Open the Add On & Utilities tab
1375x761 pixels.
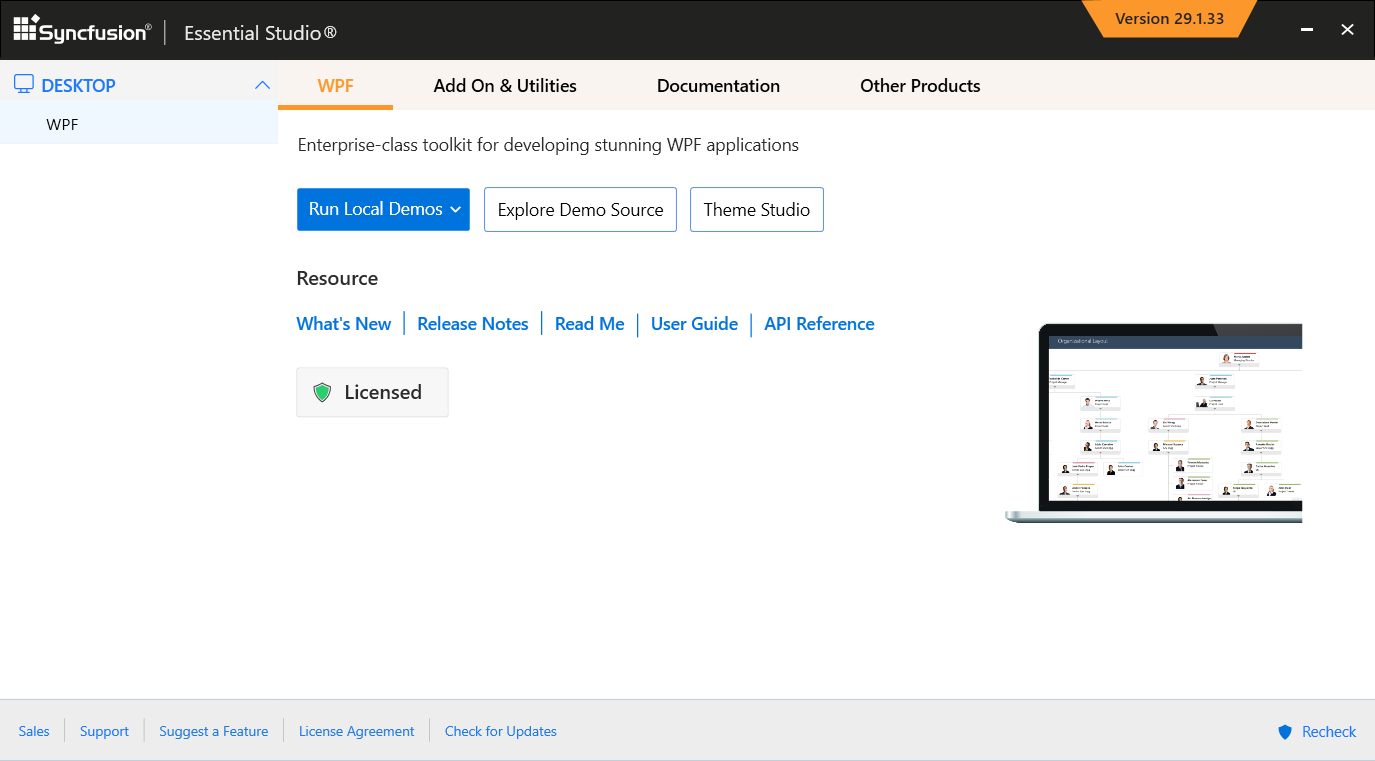click(505, 86)
